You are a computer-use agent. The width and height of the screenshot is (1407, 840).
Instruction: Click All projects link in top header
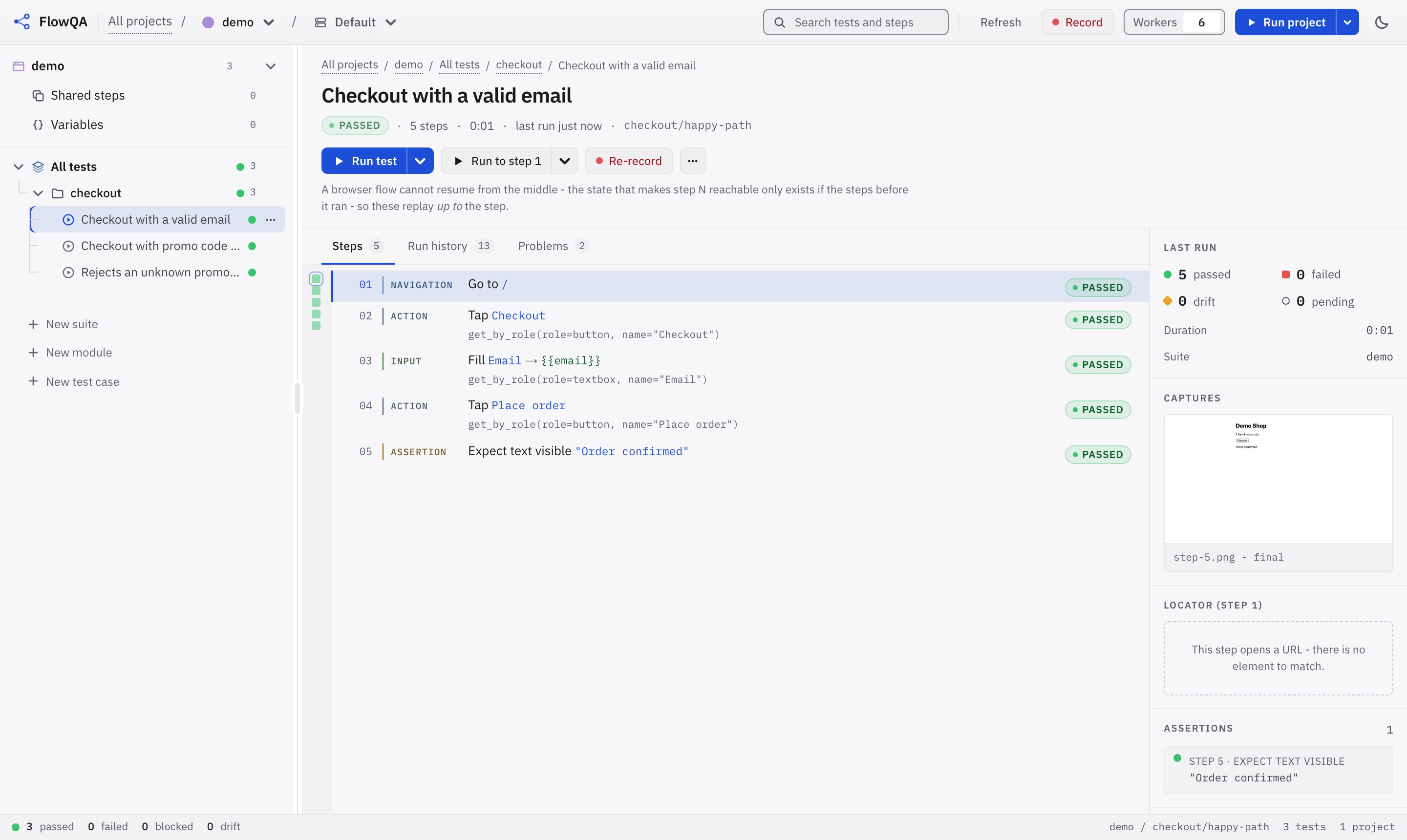pyautogui.click(x=140, y=21)
